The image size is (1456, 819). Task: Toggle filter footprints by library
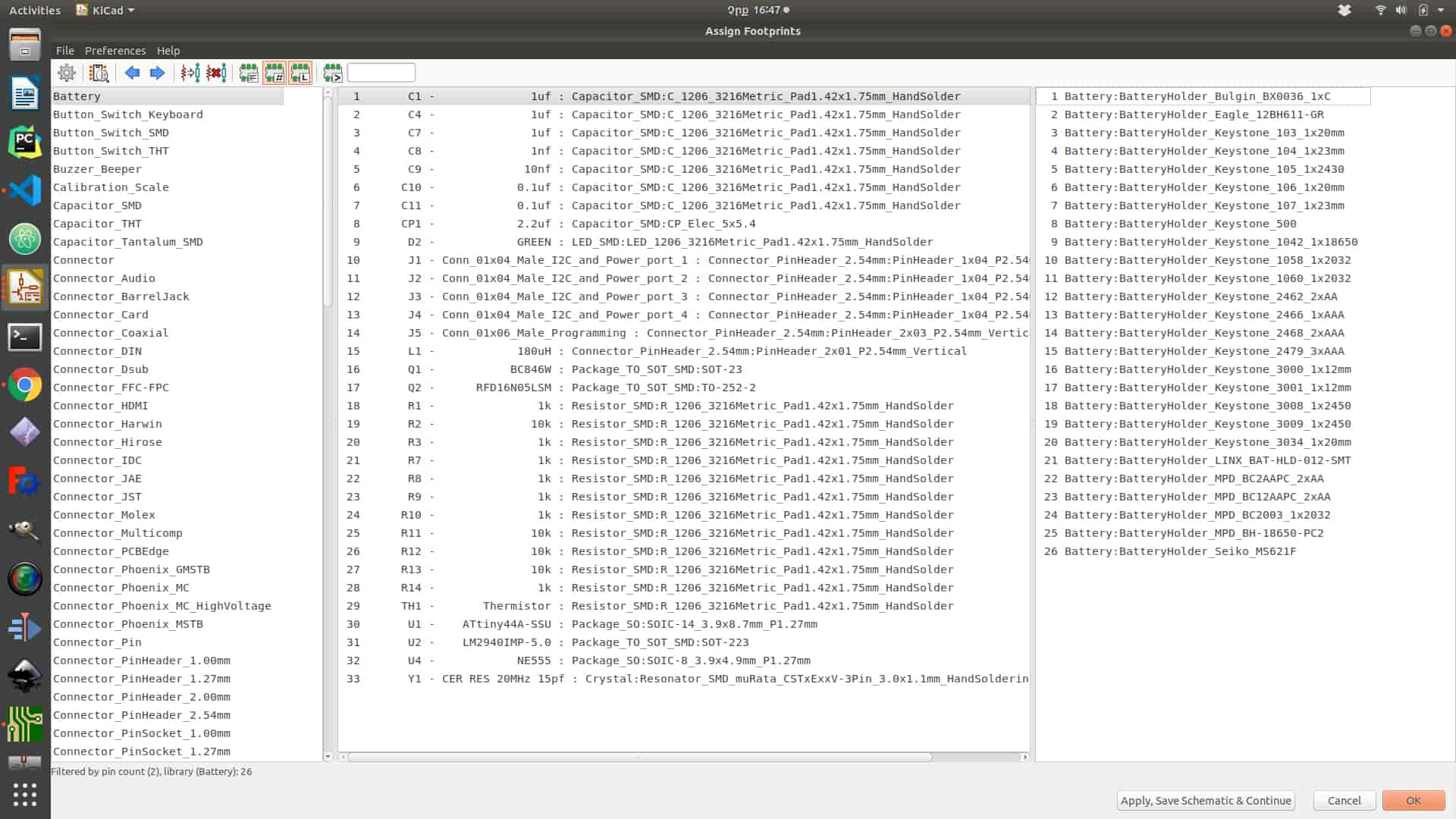tap(300, 73)
